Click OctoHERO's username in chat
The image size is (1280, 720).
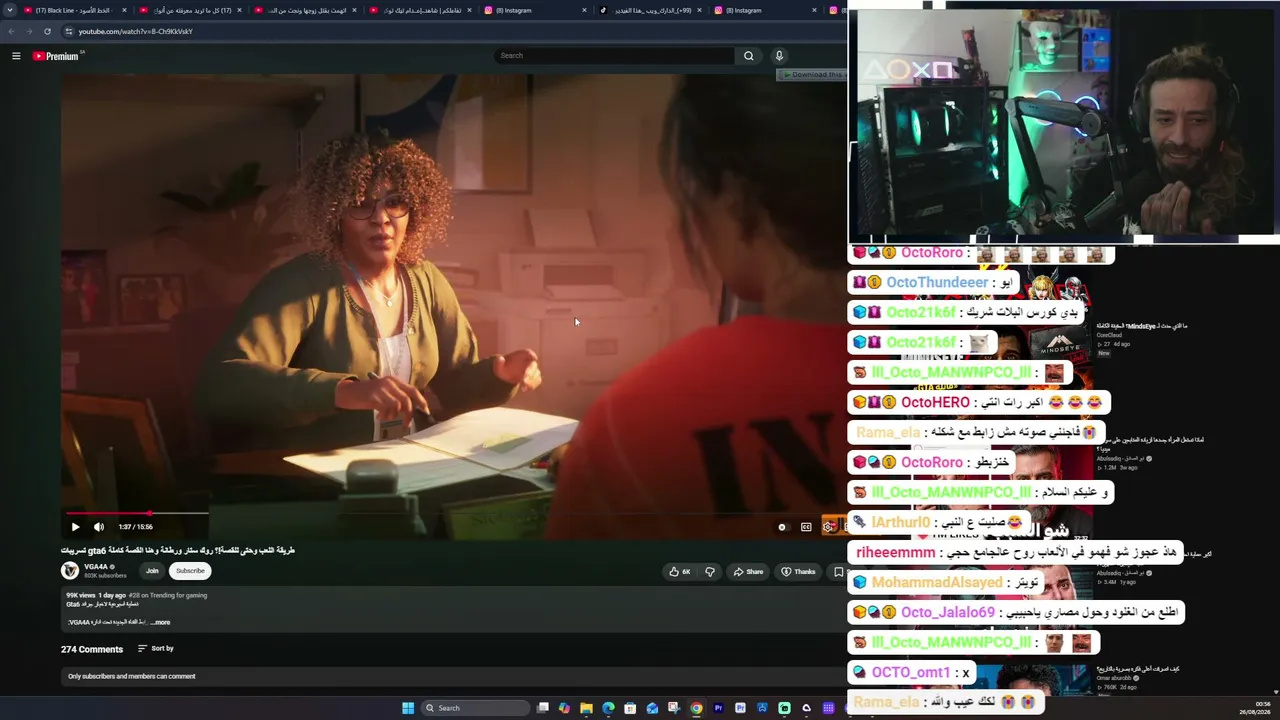[935, 403]
